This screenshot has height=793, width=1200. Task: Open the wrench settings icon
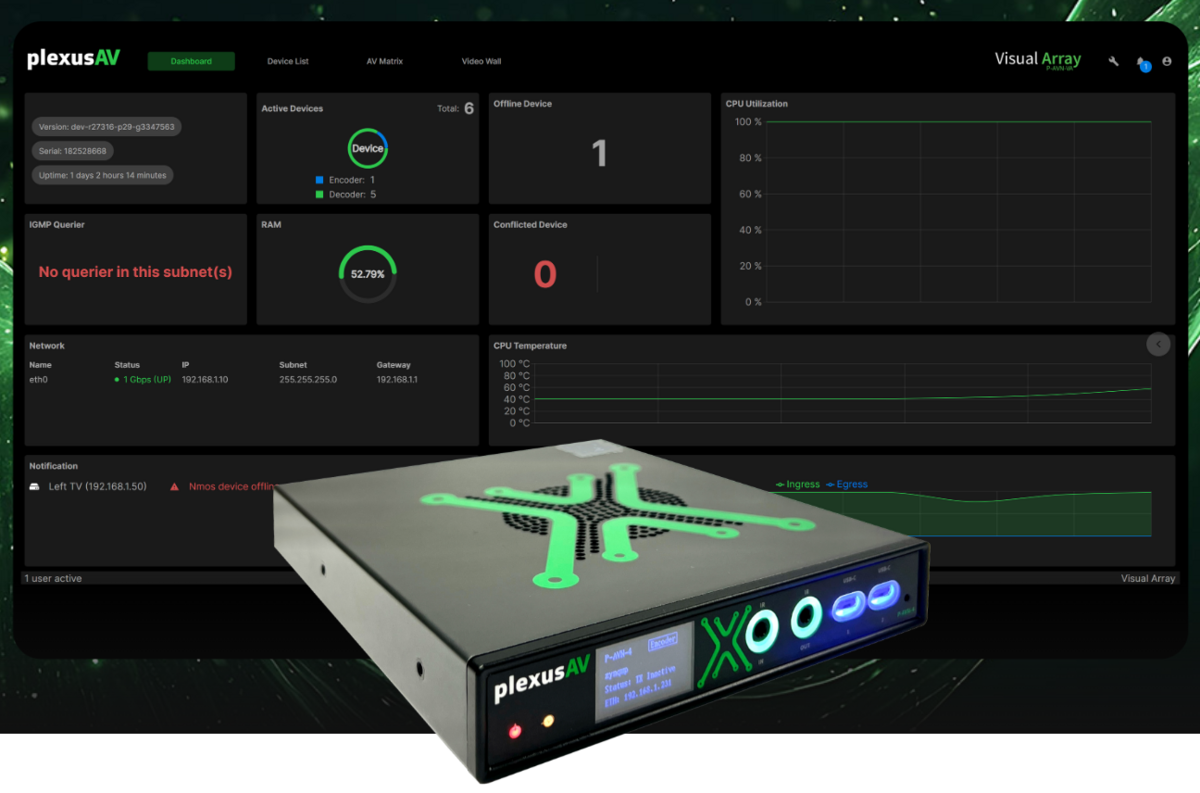(1114, 61)
